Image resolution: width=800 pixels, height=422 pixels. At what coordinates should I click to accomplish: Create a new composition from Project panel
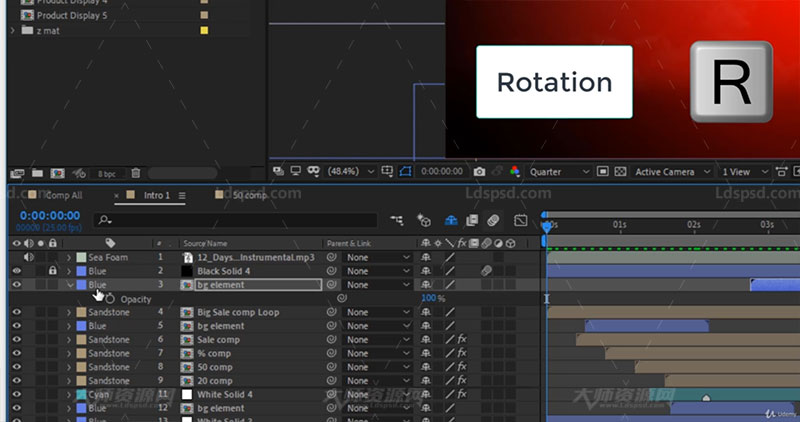[57, 173]
